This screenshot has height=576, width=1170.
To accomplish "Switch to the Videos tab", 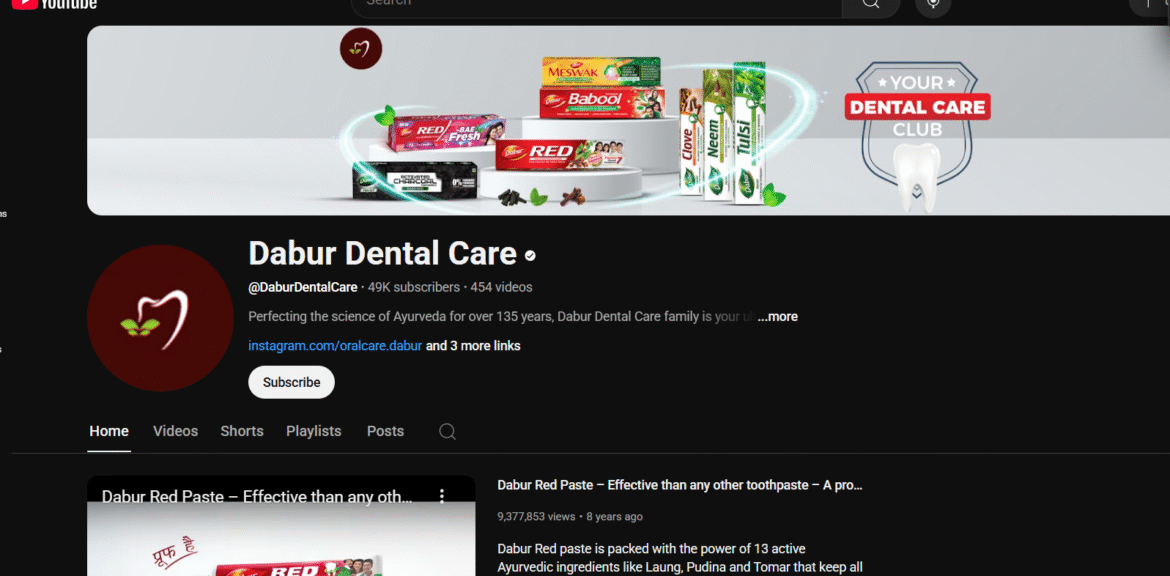I will point(175,431).
